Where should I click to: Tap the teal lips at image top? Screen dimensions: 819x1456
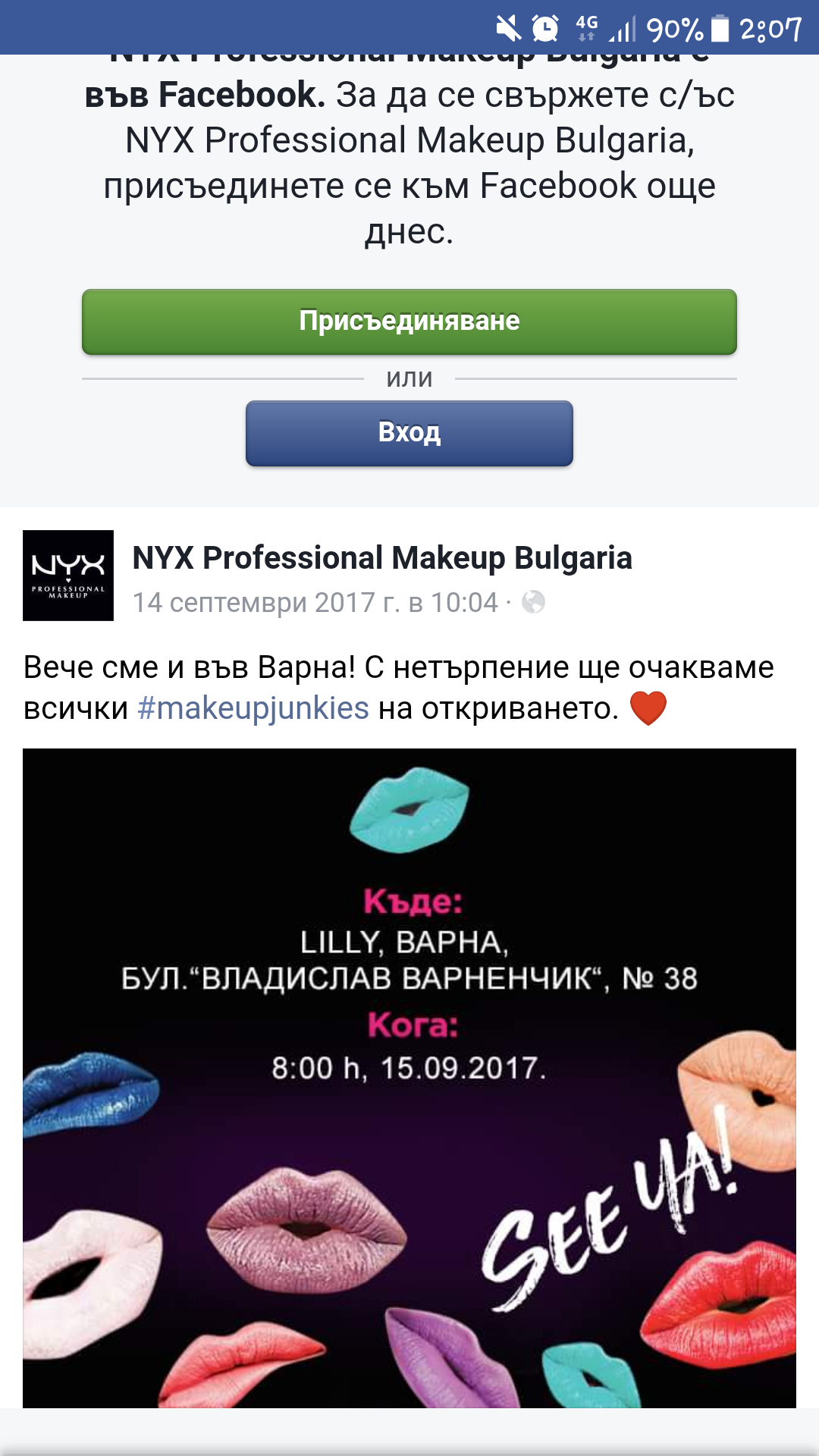[409, 810]
